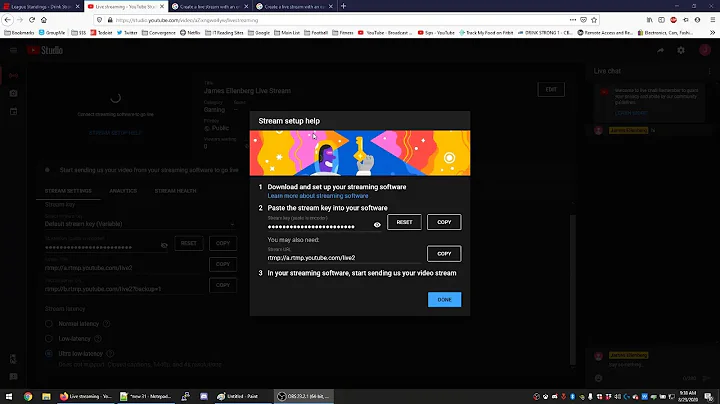Screen dimensions: 720x404
Task: Select the Ultra low-latency radio button
Action: (x=49, y=354)
